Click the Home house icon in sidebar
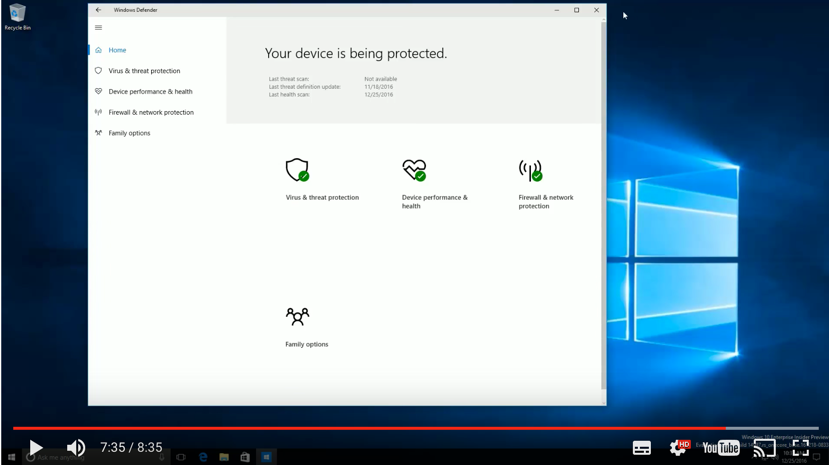This screenshot has height=465, width=829. (98, 50)
